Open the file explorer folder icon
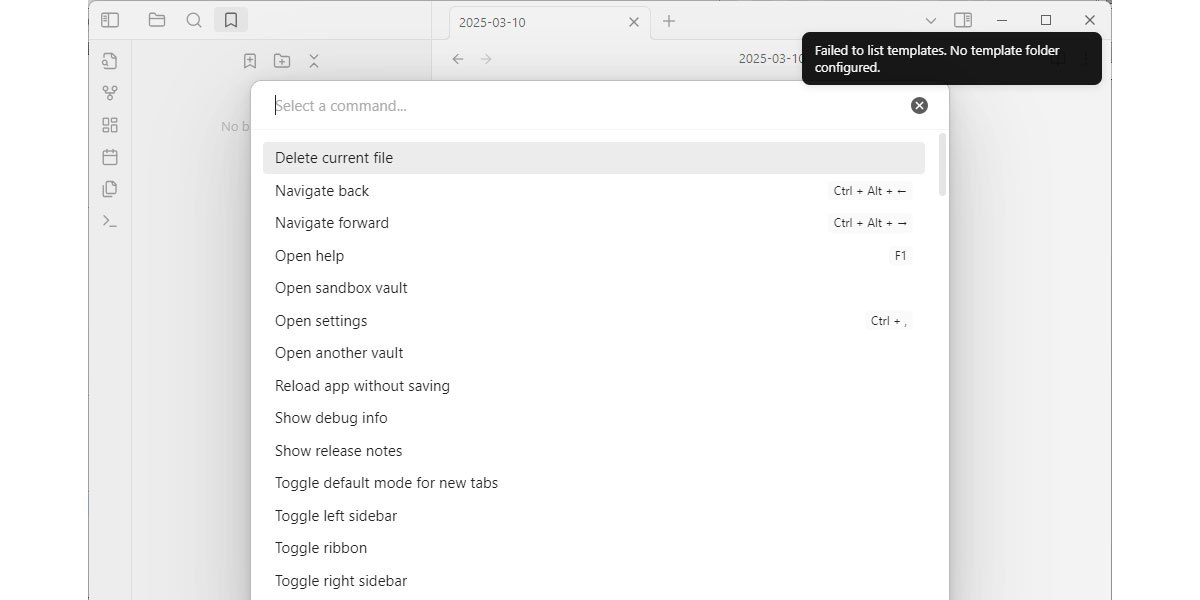This screenshot has width=1200, height=600. pos(157,20)
